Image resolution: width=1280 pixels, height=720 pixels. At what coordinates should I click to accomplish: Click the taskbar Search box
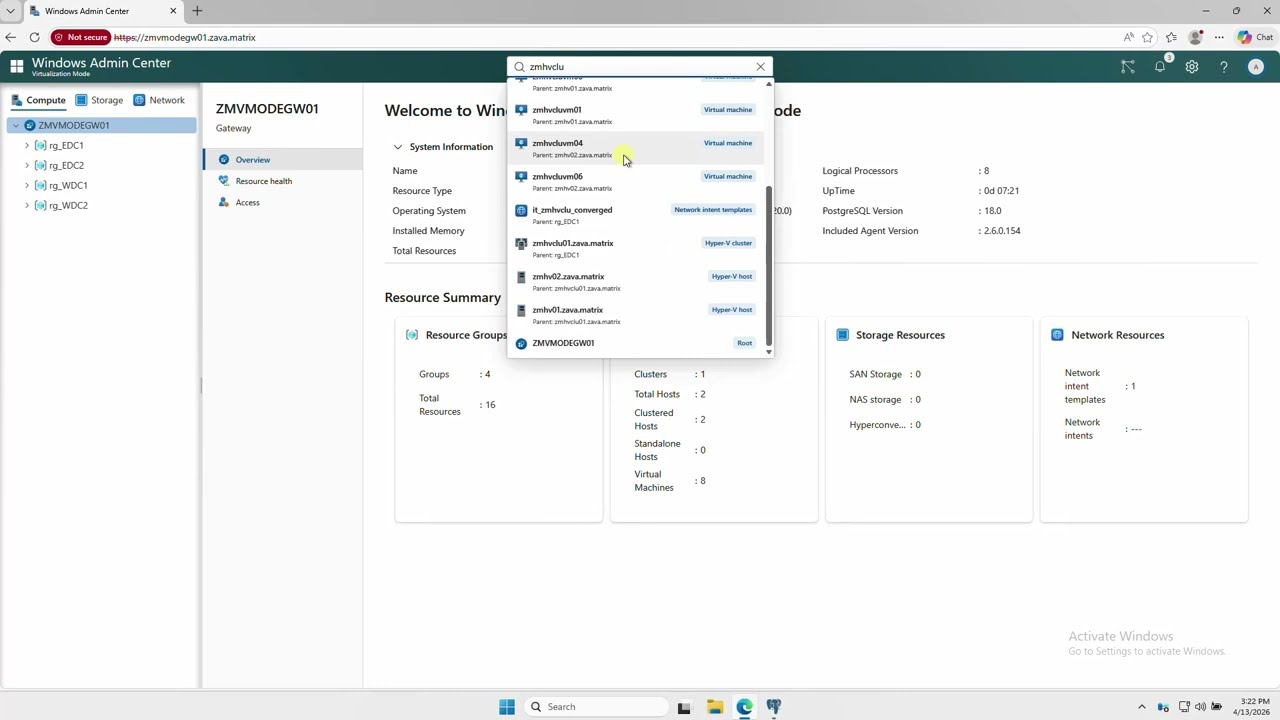click(595, 707)
